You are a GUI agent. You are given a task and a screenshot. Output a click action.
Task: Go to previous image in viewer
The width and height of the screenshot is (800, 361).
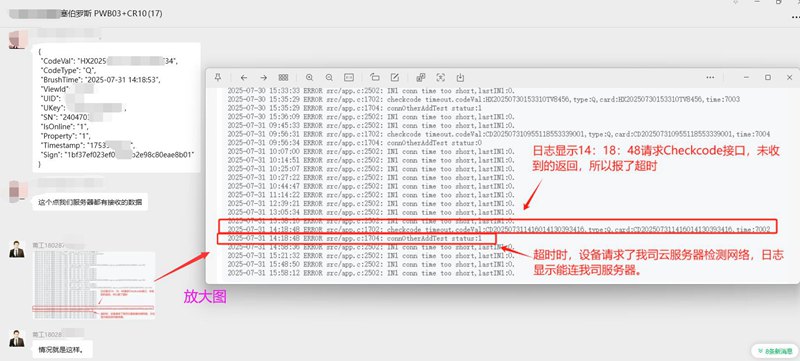243,78
